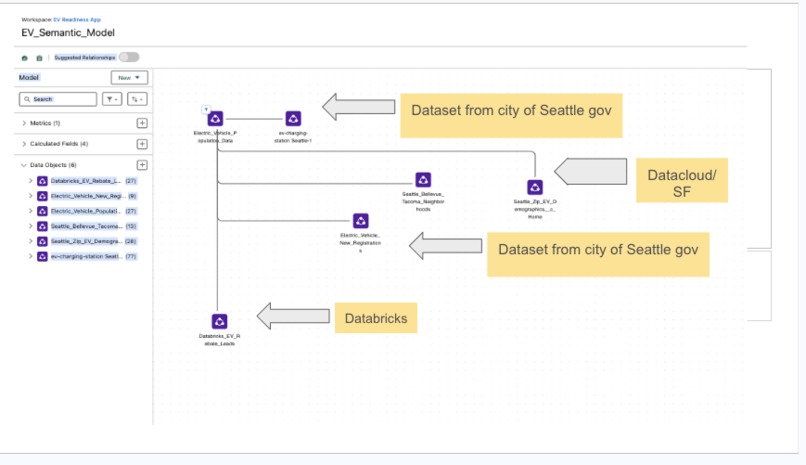806x465 pixels.
Task: Click purple icon of Databricks_EV_Rebate_L... in sidebar
Action: (x=43, y=181)
